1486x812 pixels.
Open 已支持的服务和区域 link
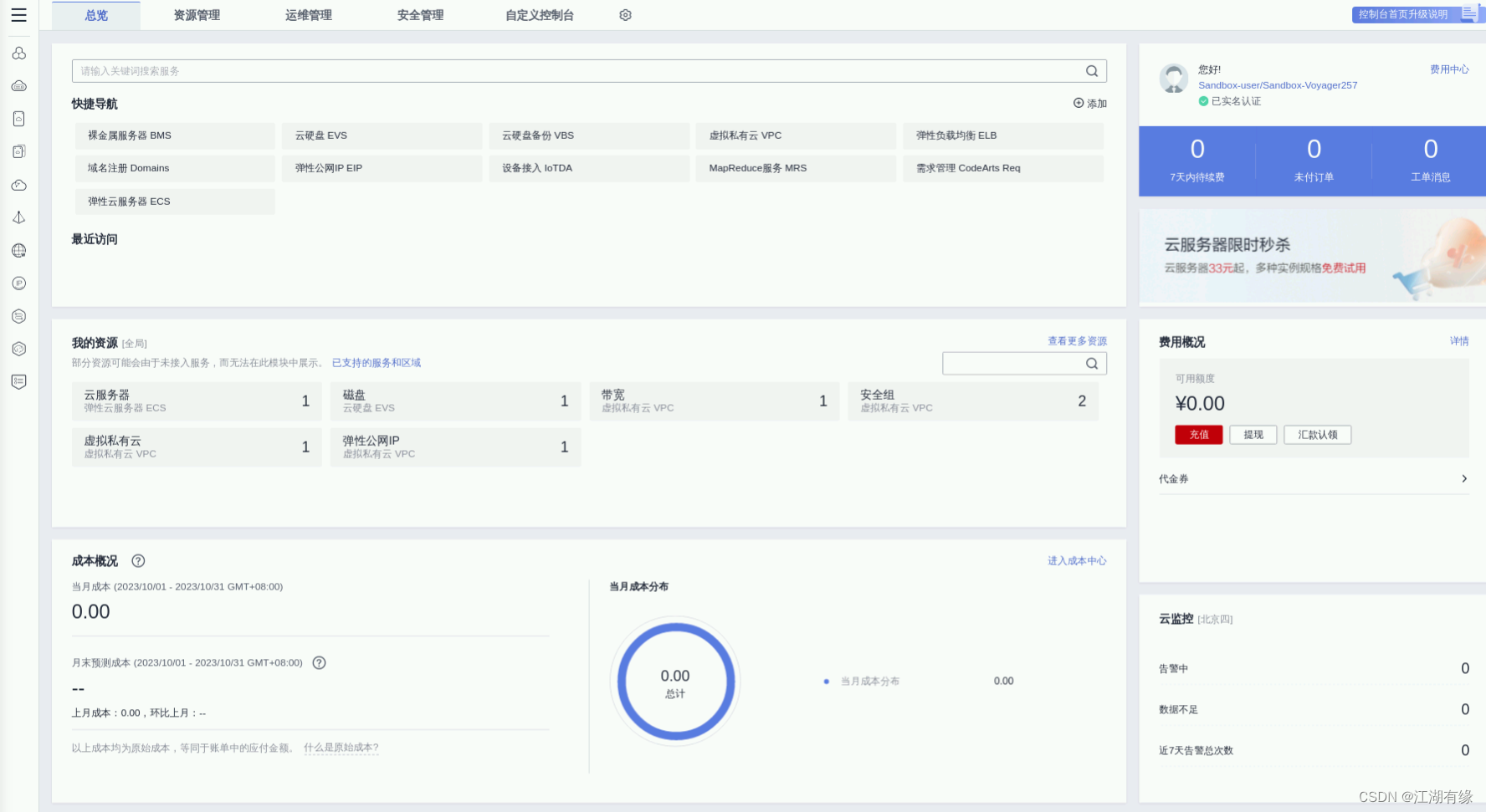coord(377,363)
